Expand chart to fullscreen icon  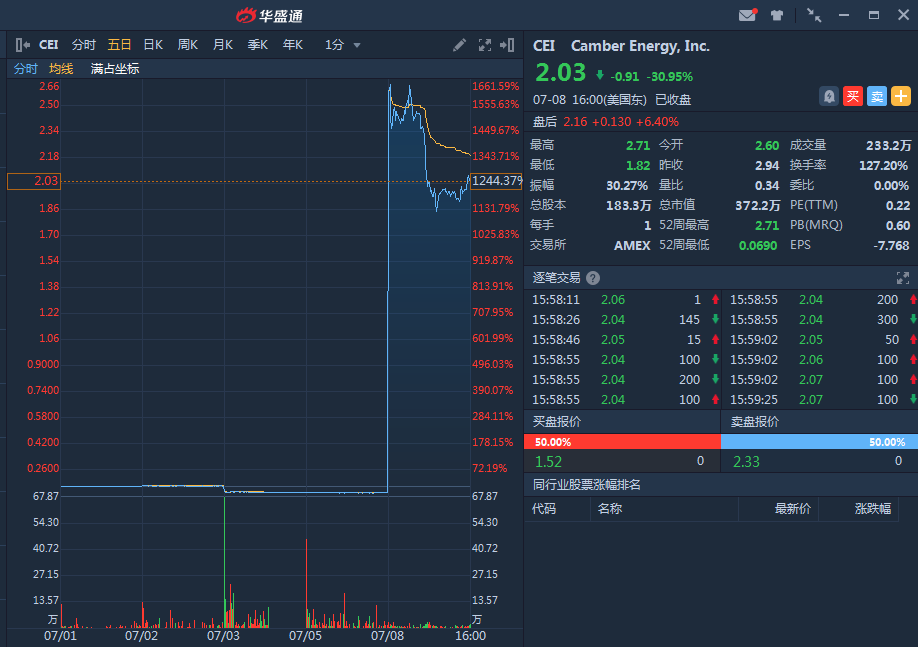pos(485,45)
